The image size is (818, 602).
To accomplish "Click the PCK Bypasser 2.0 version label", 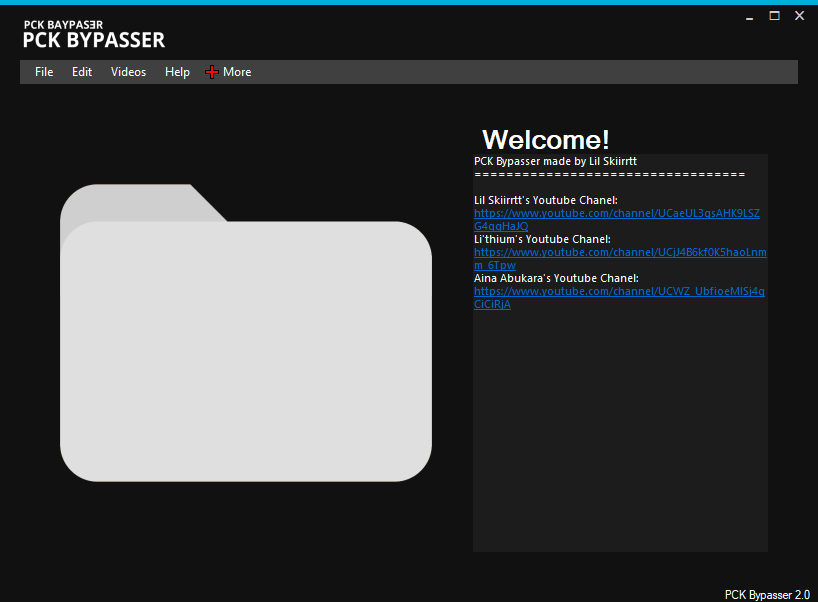I will point(767,594).
